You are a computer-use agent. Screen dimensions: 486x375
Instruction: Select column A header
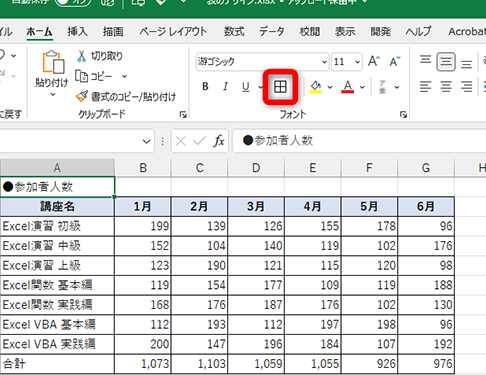[57, 168]
